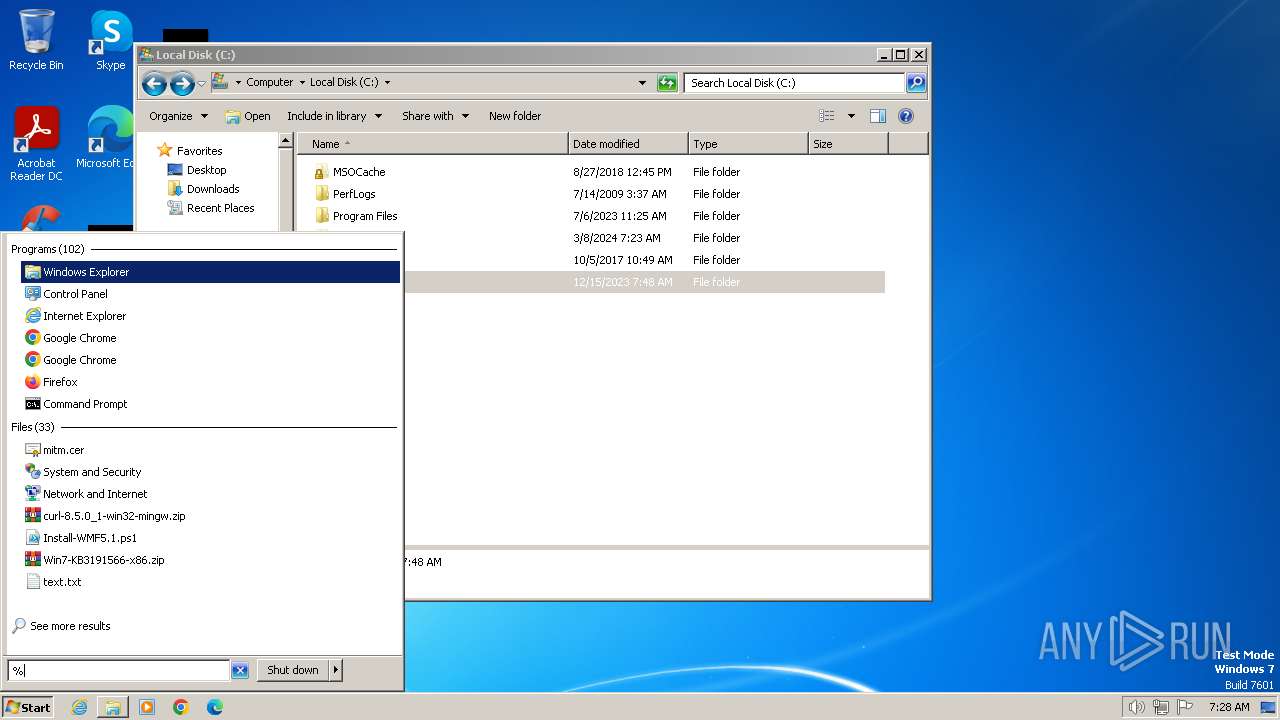This screenshot has width=1280, height=720.
Task: Click the Shut down button
Action: (293, 670)
